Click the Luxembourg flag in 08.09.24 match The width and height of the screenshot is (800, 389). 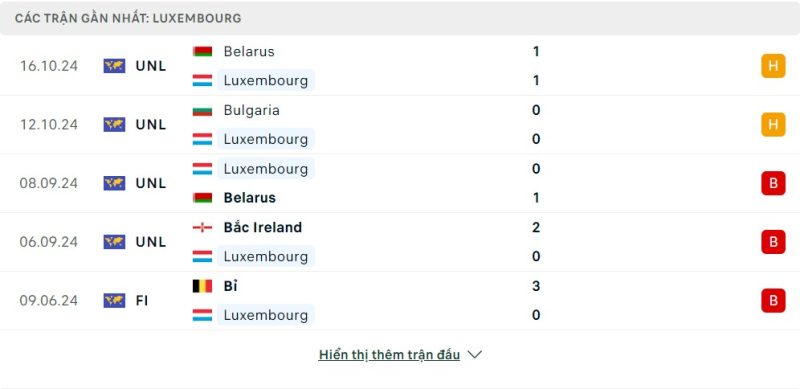click(202, 168)
